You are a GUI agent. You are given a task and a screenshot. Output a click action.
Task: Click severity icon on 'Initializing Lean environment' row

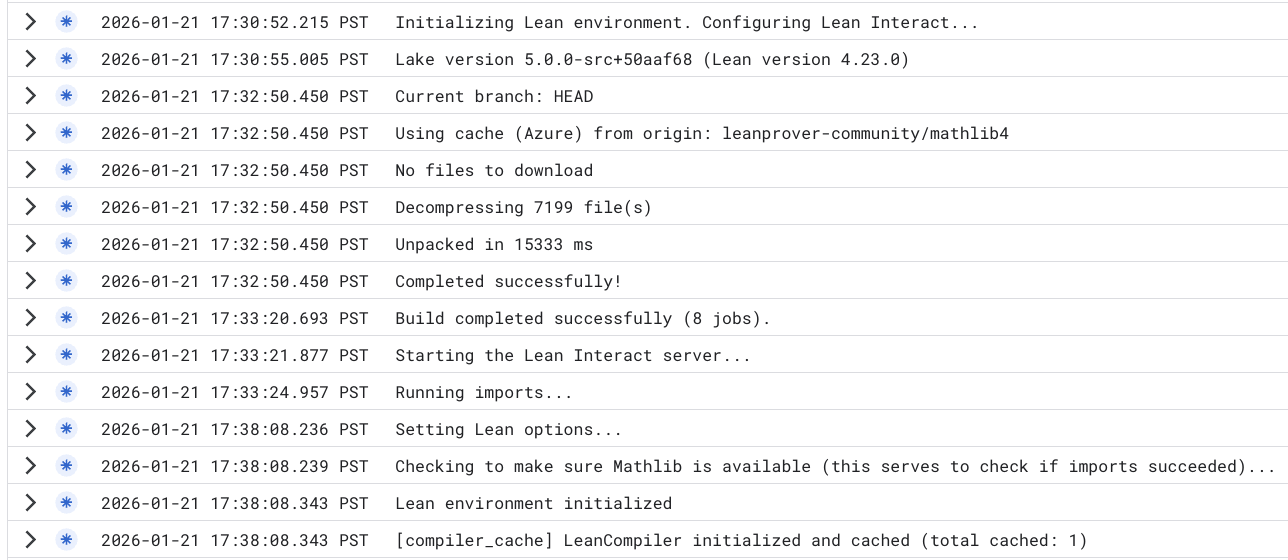coord(66,22)
